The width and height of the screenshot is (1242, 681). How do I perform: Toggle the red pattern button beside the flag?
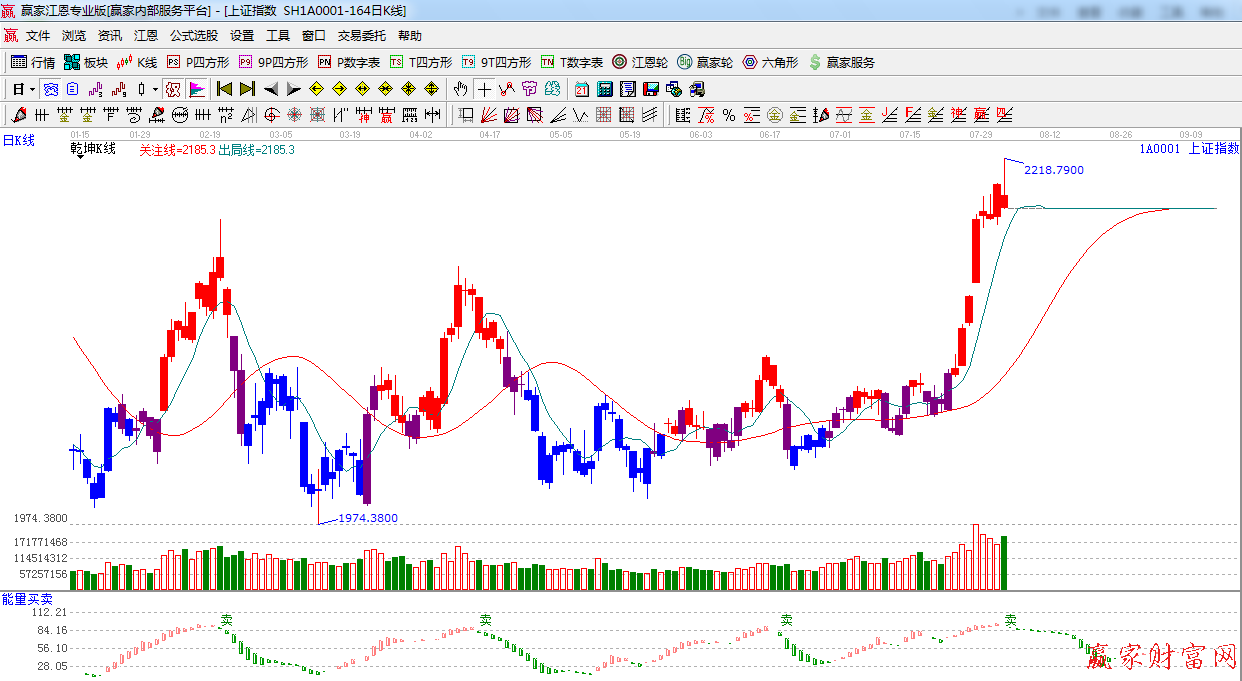(173, 89)
